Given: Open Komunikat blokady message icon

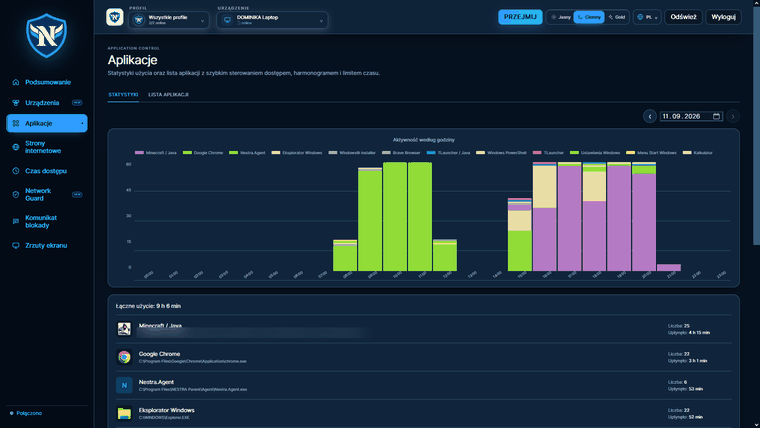Looking at the screenshot, I should (x=16, y=222).
